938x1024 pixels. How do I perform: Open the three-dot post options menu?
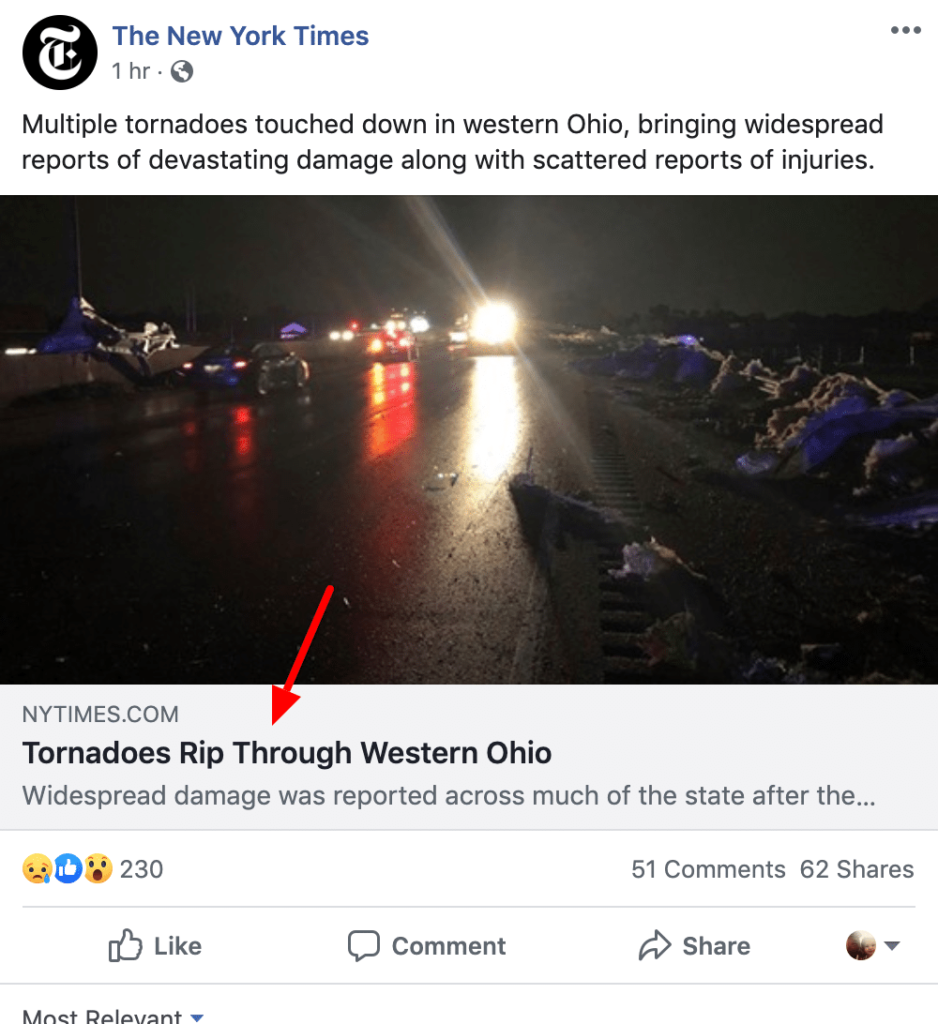905,31
